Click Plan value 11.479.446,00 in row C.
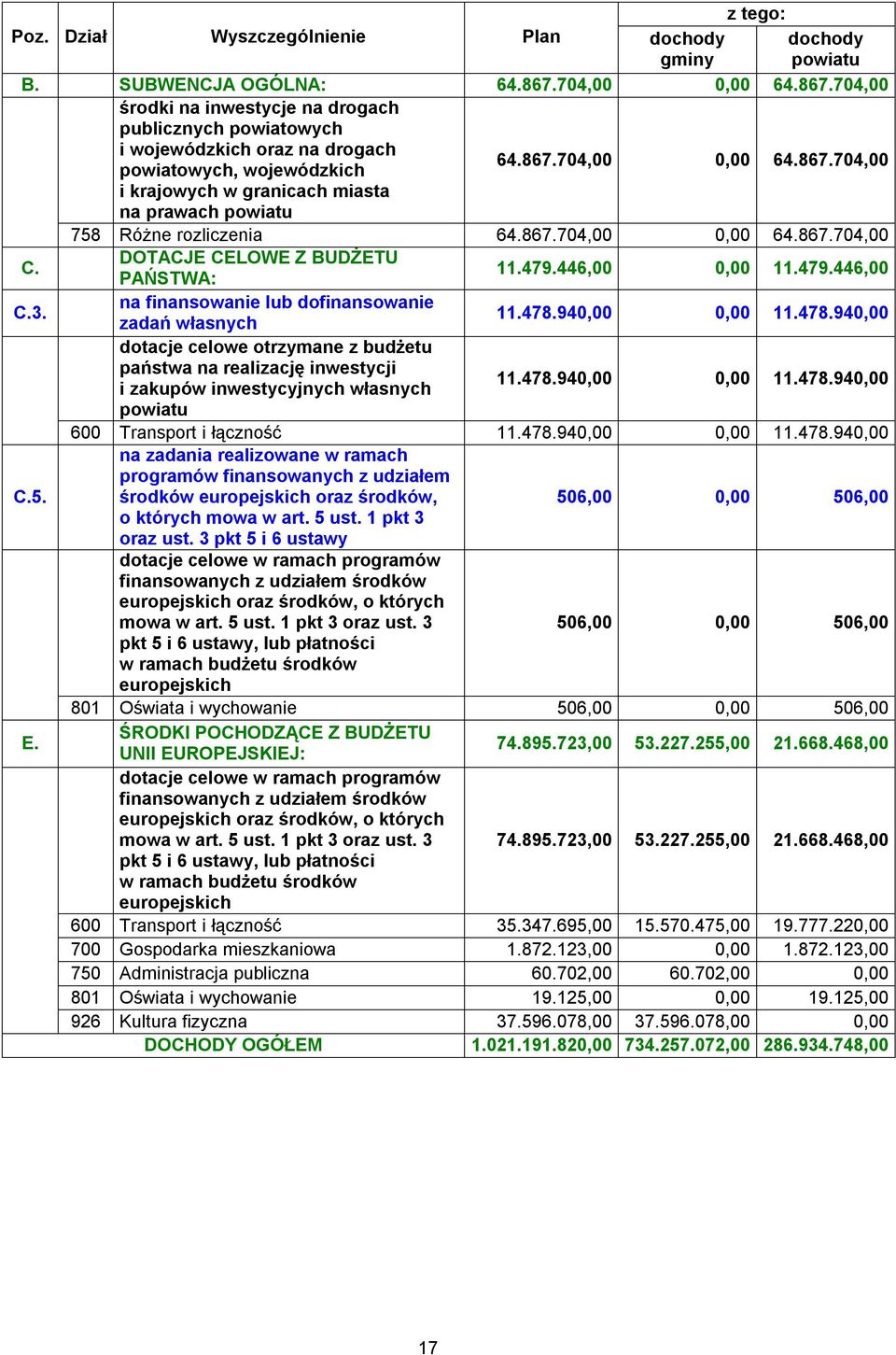 tap(554, 269)
